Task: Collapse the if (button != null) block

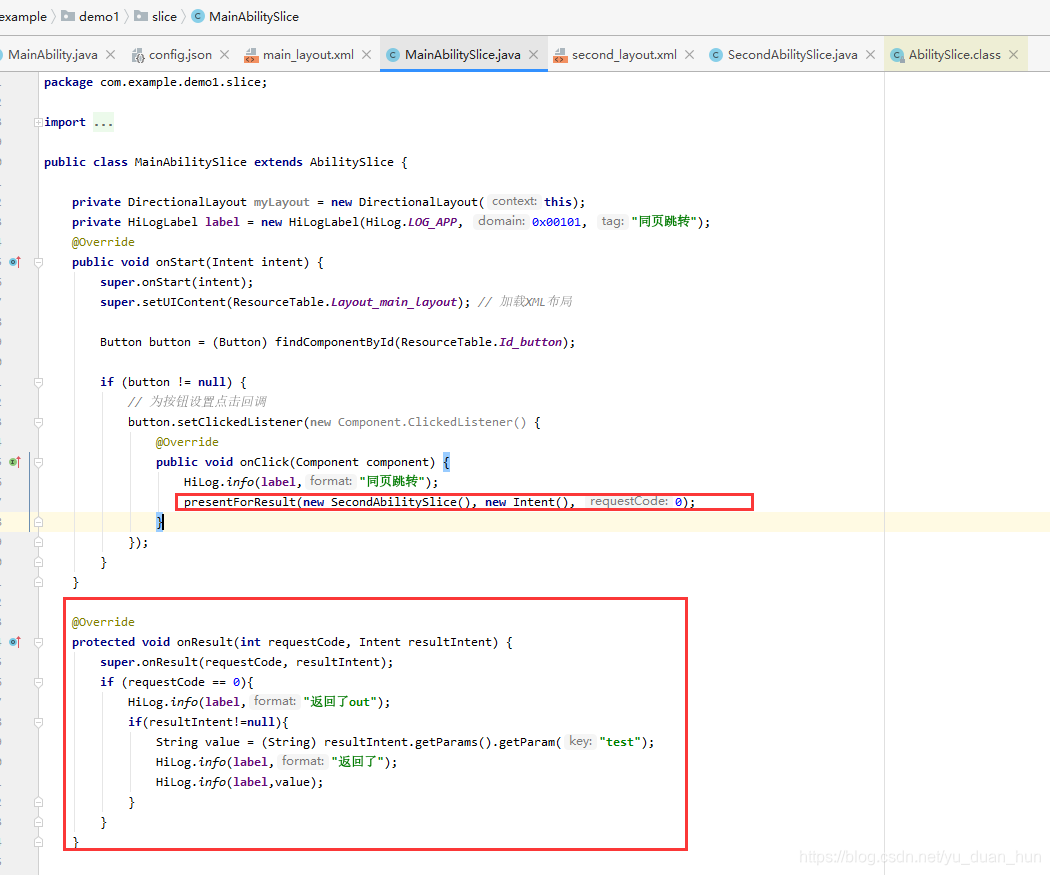Action: click(38, 382)
